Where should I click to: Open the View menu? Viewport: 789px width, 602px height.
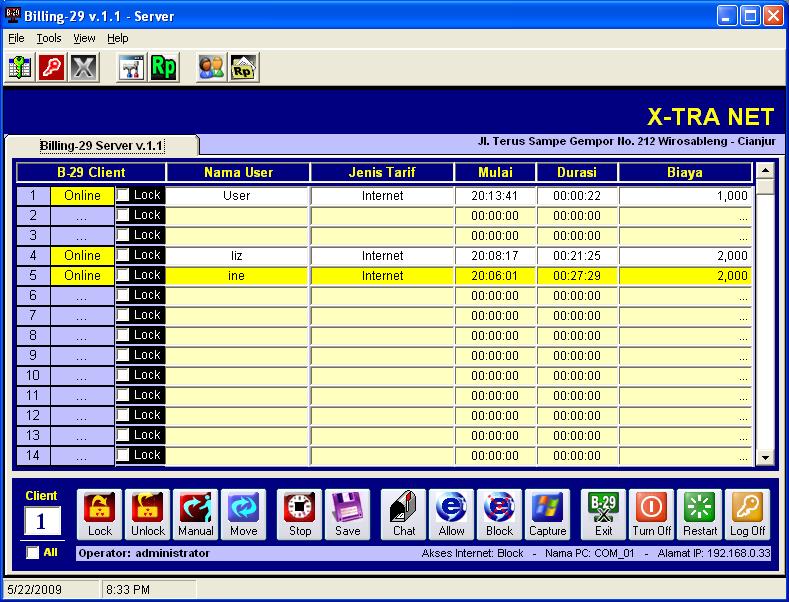click(x=84, y=38)
